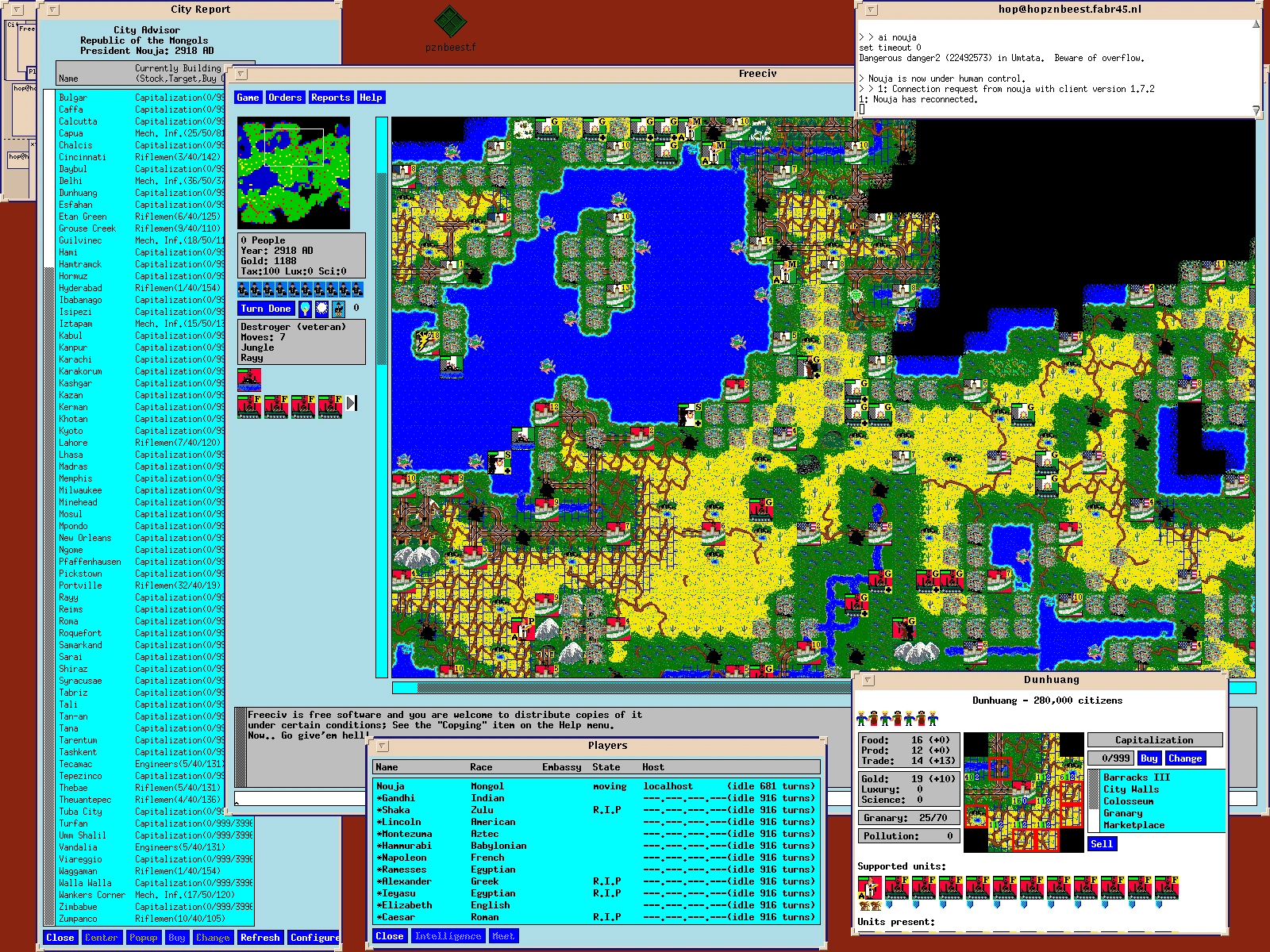This screenshot has width=1270, height=952.
Task: Select Gandhi in the Players list
Action: (x=596, y=798)
